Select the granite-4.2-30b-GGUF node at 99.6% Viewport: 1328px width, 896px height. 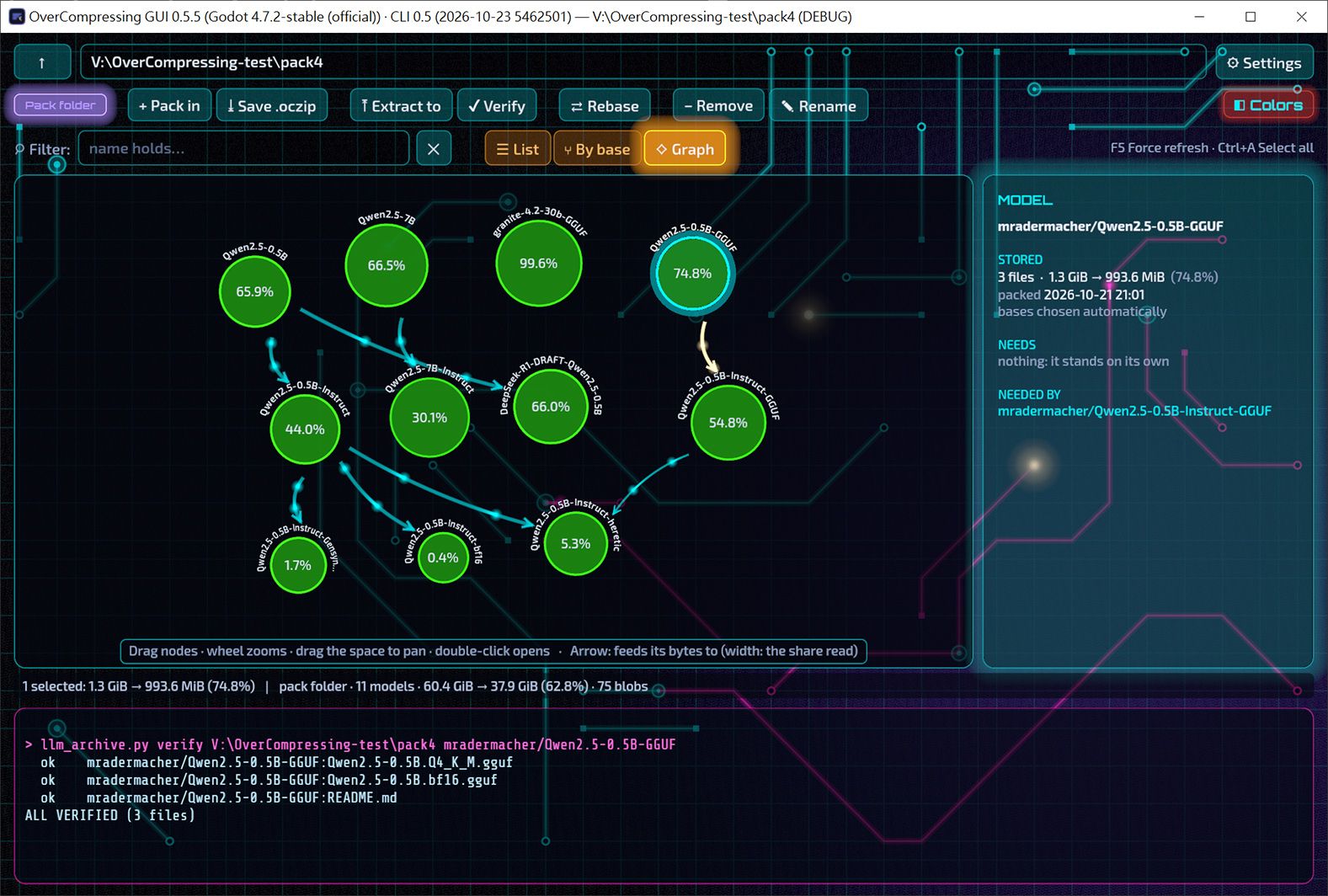pos(538,264)
